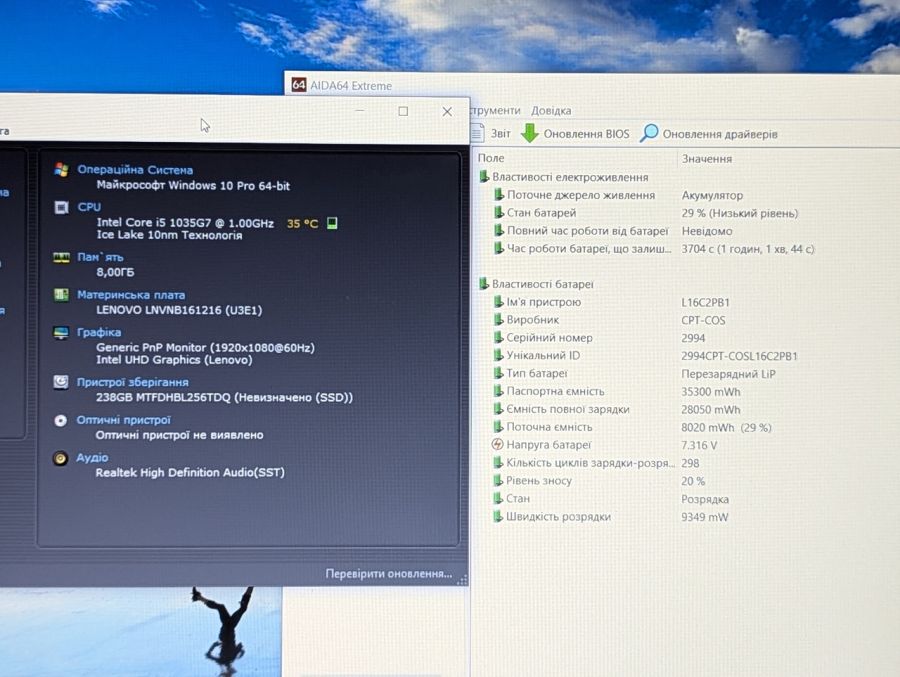Click the CPU chip icon

click(x=61, y=207)
